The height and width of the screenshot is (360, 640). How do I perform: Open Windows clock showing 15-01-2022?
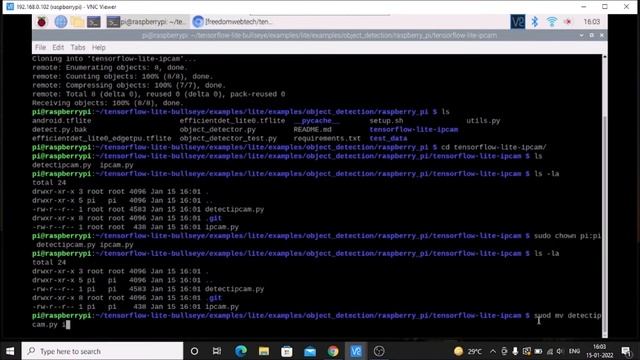click(599, 351)
